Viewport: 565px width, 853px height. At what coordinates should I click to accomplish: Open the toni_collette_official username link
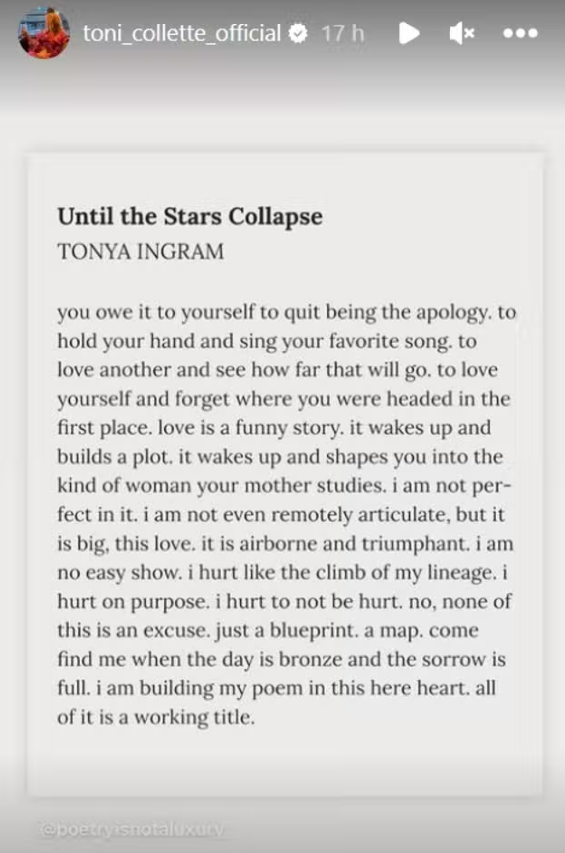coord(182,33)
